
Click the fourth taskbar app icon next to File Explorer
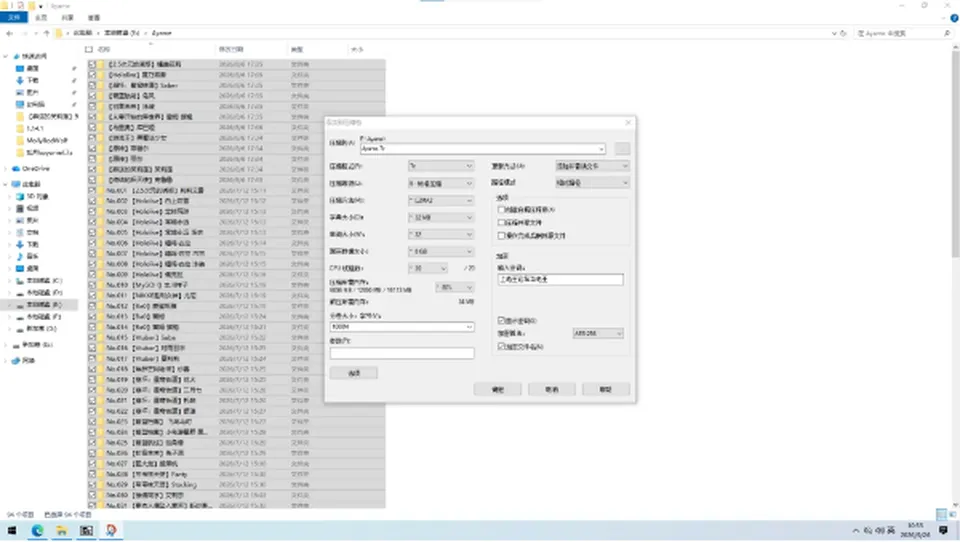coord(86,530)
